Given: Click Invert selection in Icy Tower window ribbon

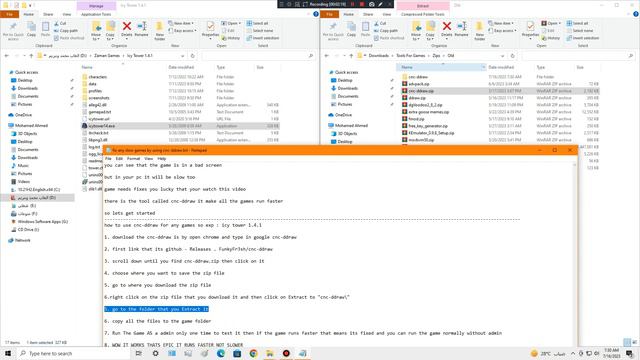Looking at the screenshot, I should click(262, 38).
